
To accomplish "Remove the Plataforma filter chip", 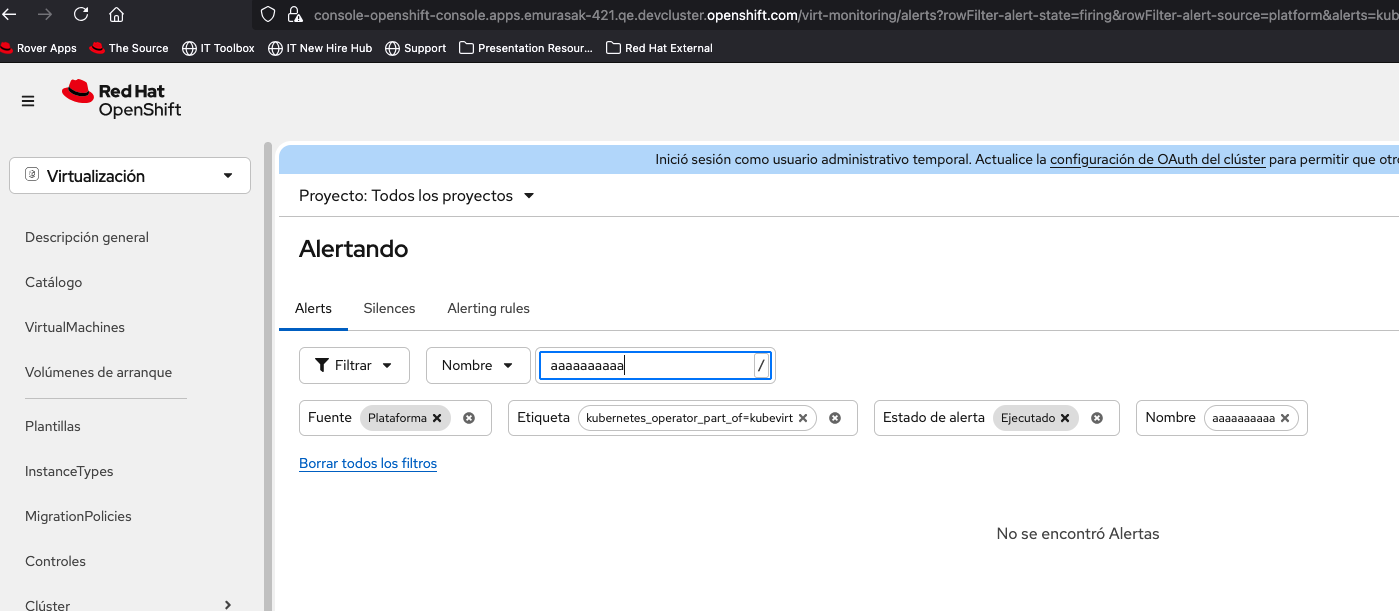I will point(437,418).
